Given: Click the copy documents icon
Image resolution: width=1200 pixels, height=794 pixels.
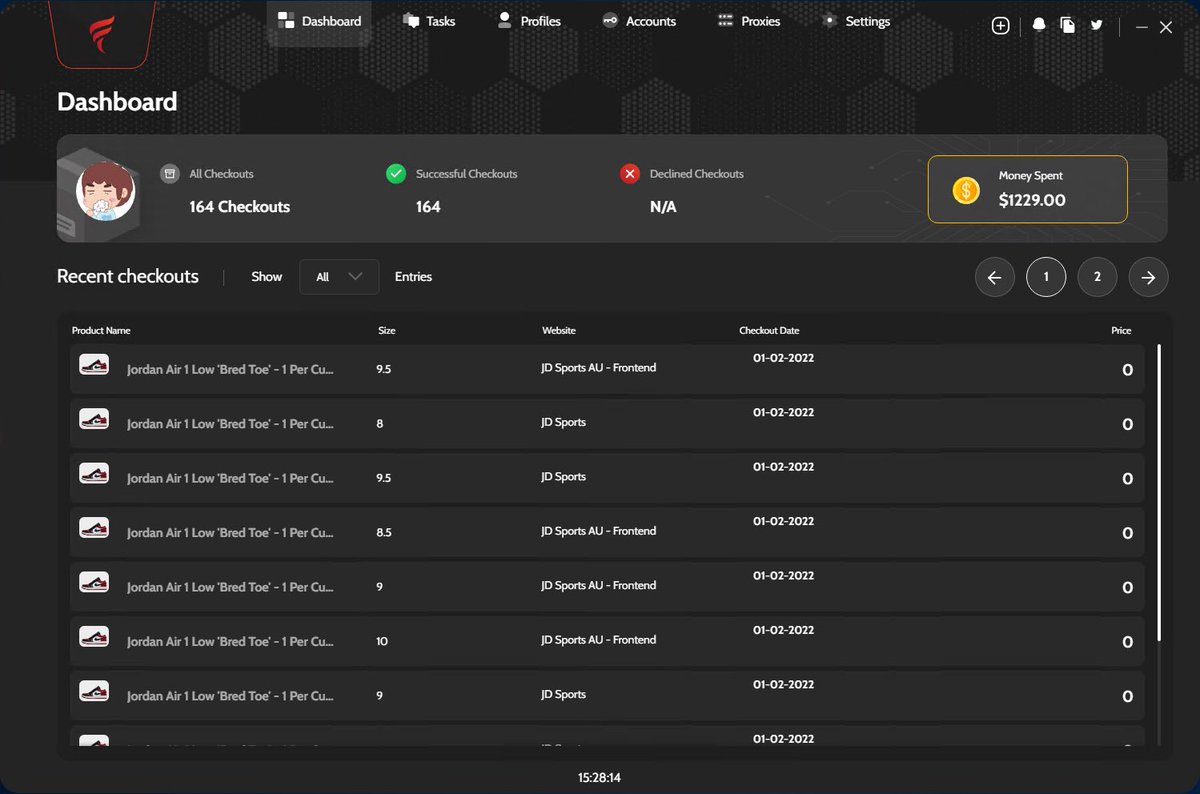Looking at the screenshot, I should [1068, 25].
